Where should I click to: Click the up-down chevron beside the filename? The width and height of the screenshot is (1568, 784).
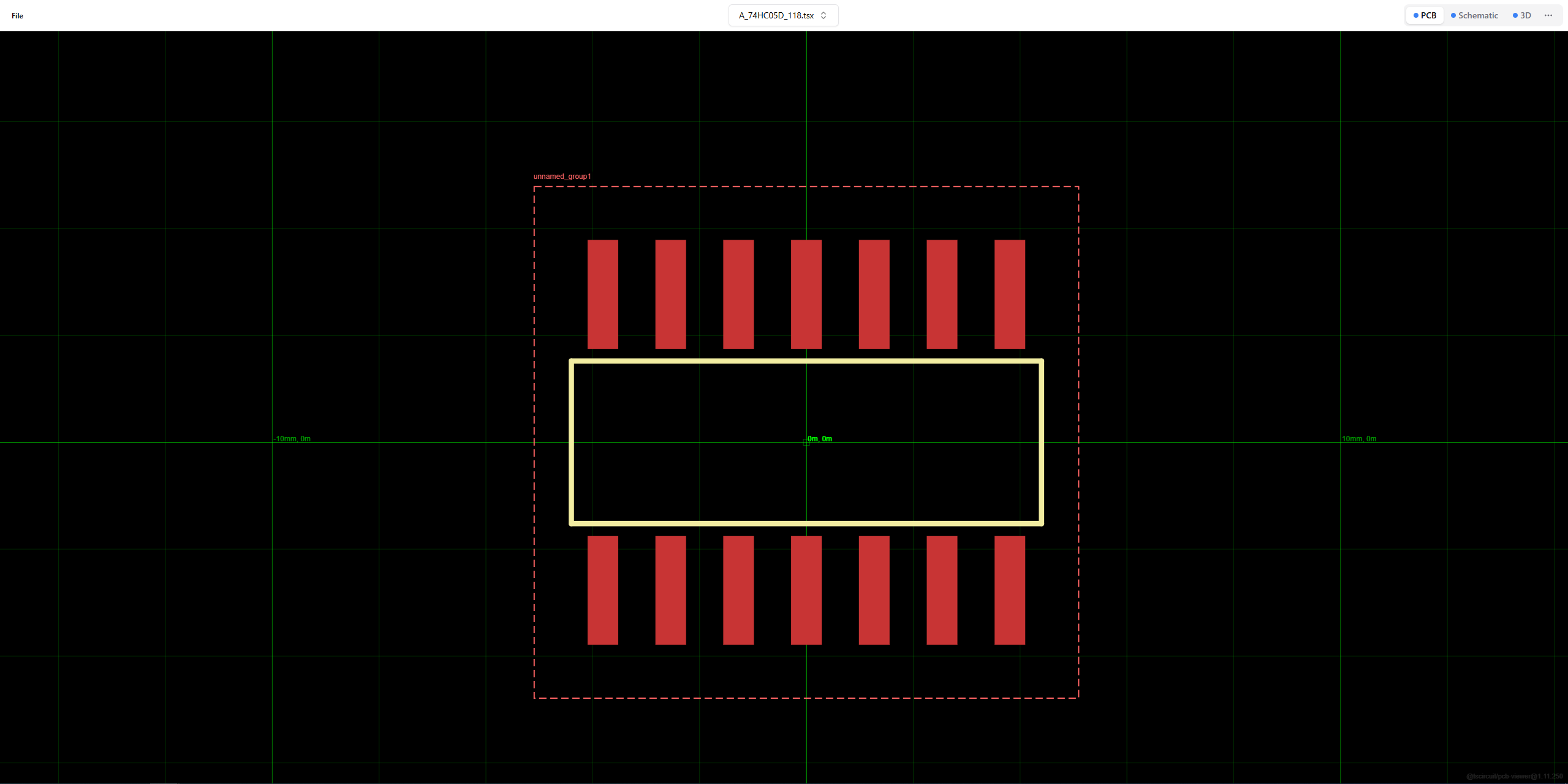[x=824, y=15]
